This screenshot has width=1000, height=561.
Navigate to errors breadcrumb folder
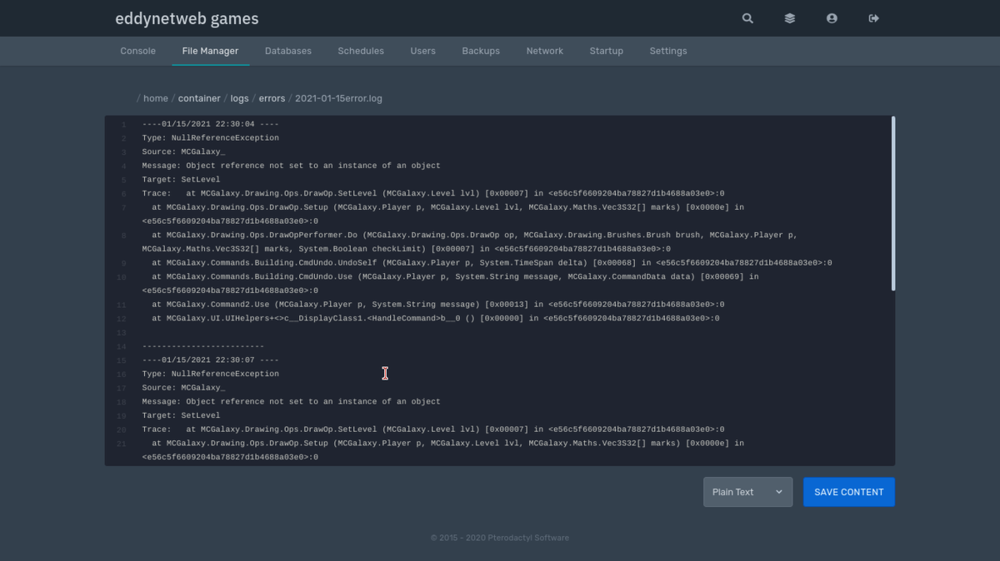click(x=272, y=98)
